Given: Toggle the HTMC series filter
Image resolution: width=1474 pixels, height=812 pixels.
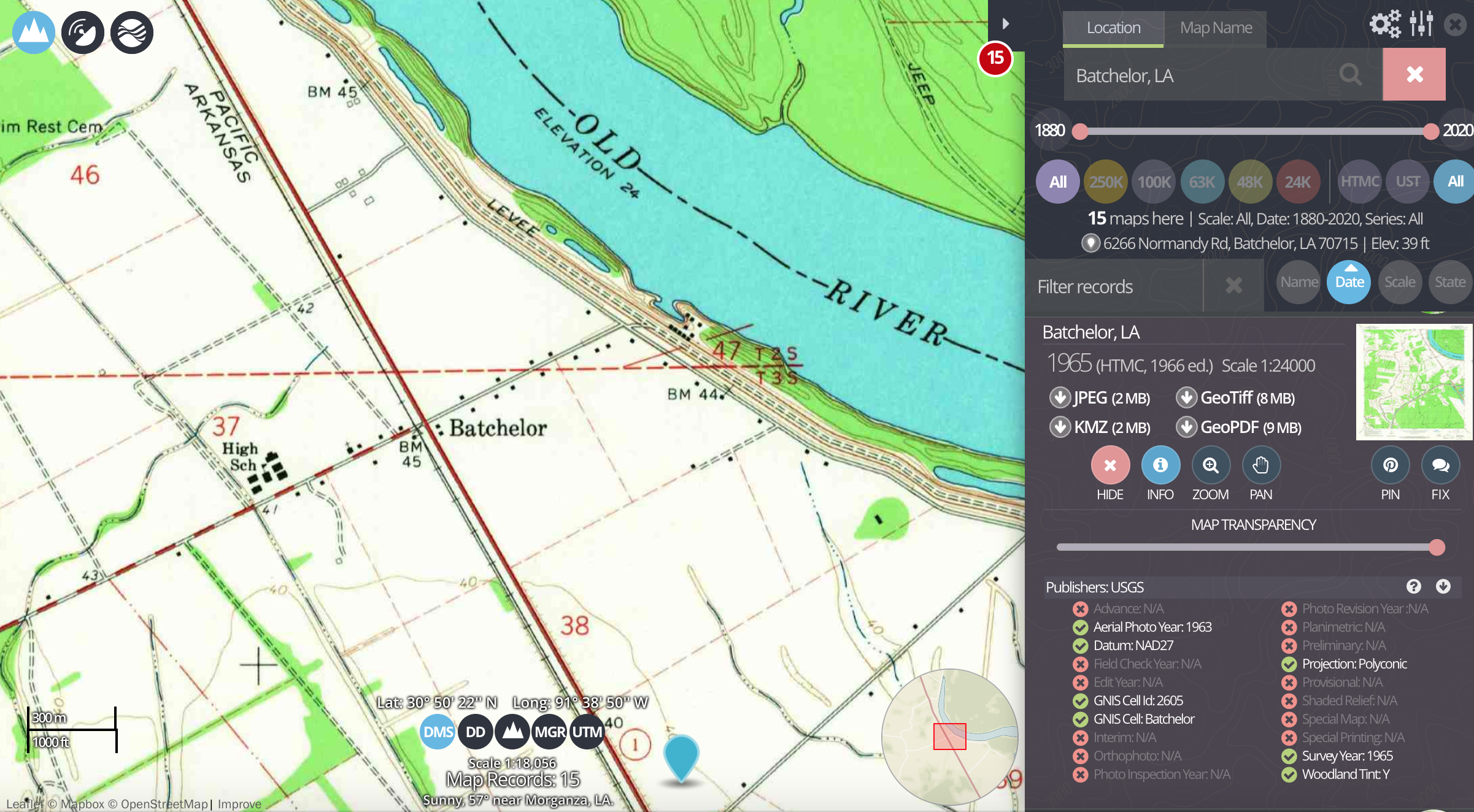Looking at the screenshot, I should [x=1359, y=182].
